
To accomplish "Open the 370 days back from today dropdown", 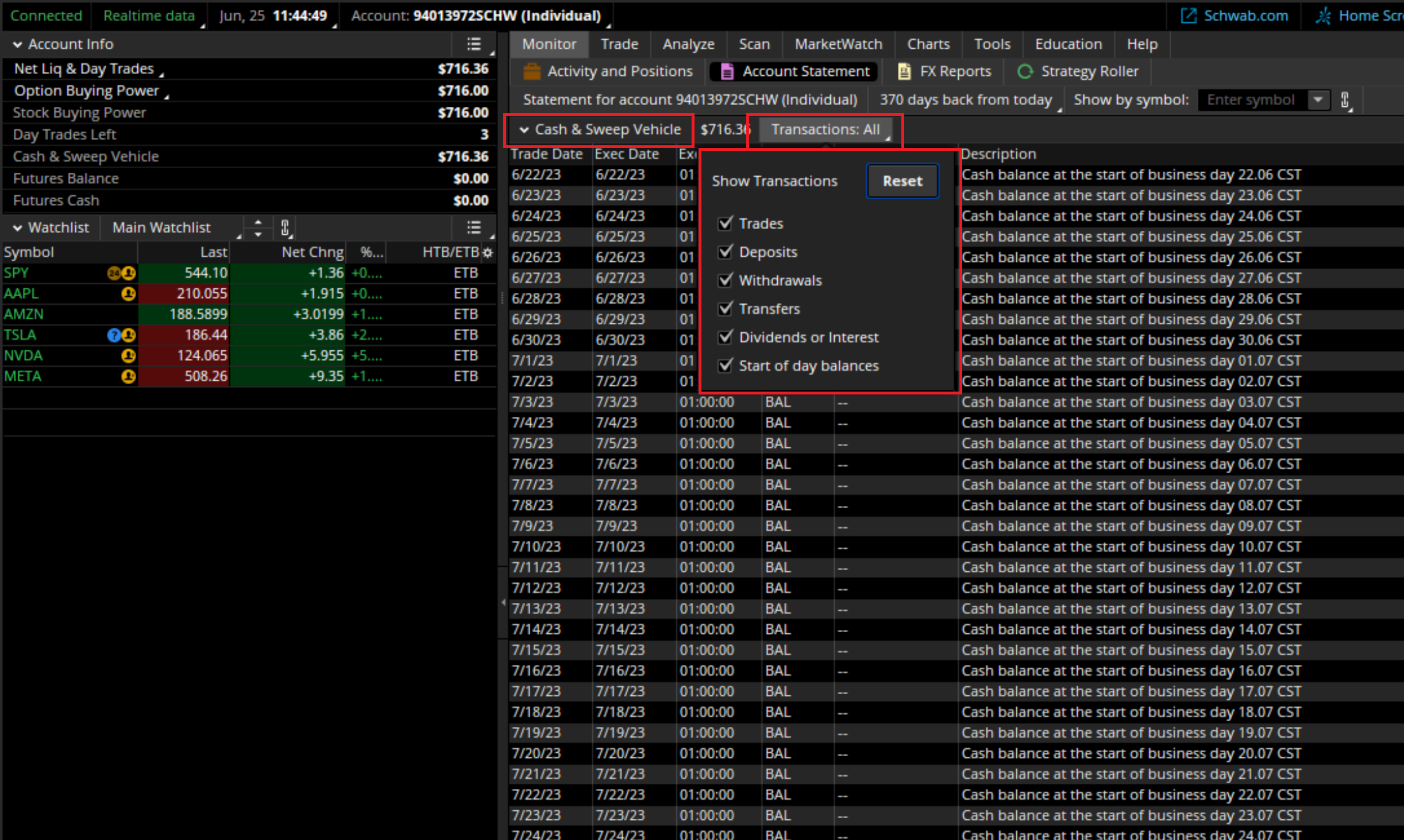I will point(966,100).
